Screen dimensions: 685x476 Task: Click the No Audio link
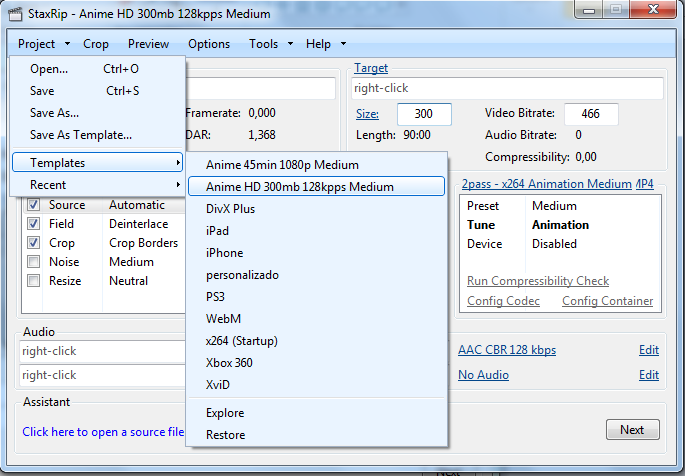[483, 375]
